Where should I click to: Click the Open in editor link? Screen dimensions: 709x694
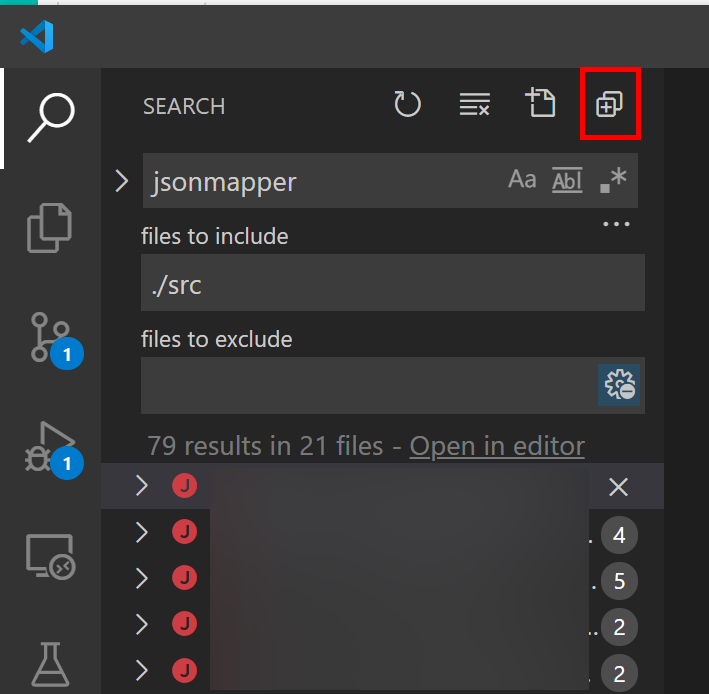[497, 446]
